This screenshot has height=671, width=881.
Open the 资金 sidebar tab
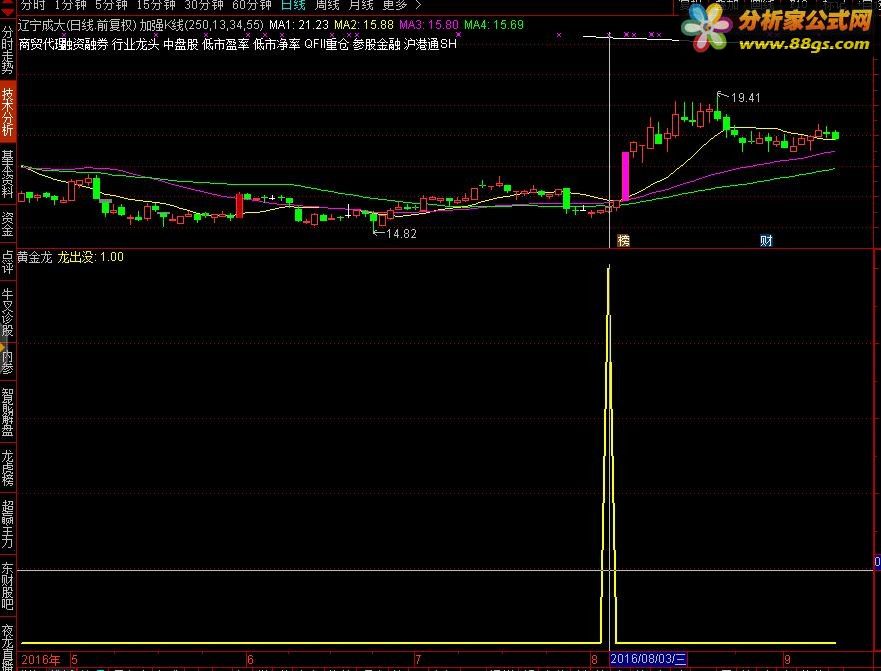tap(7, 224)
